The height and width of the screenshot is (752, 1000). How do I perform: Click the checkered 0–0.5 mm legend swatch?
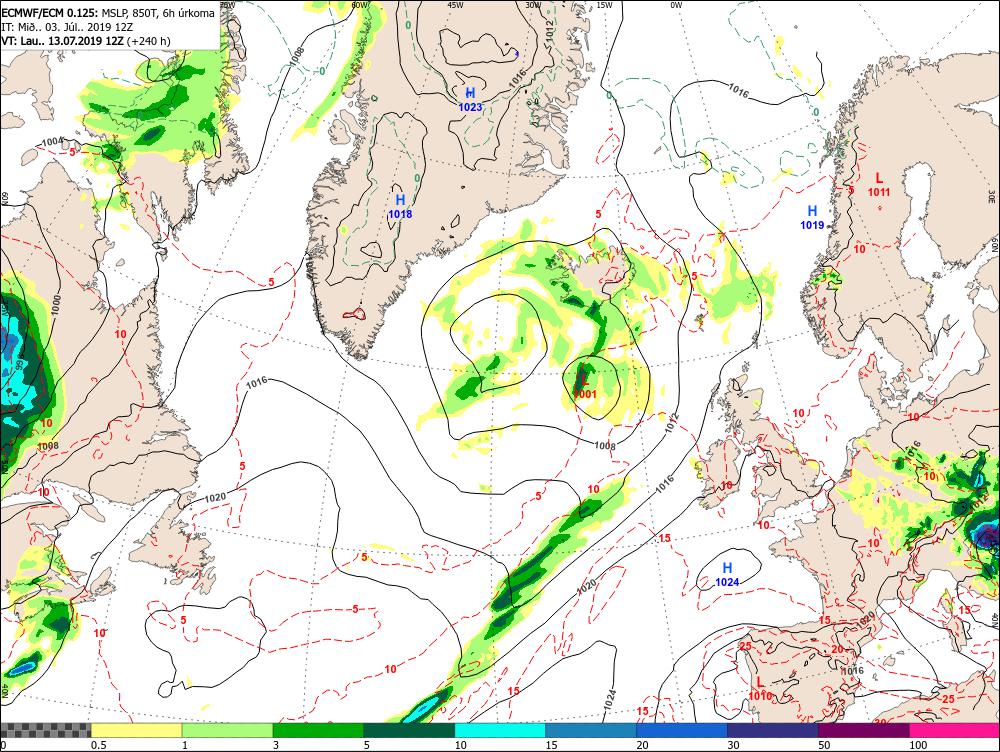(46, 730)
